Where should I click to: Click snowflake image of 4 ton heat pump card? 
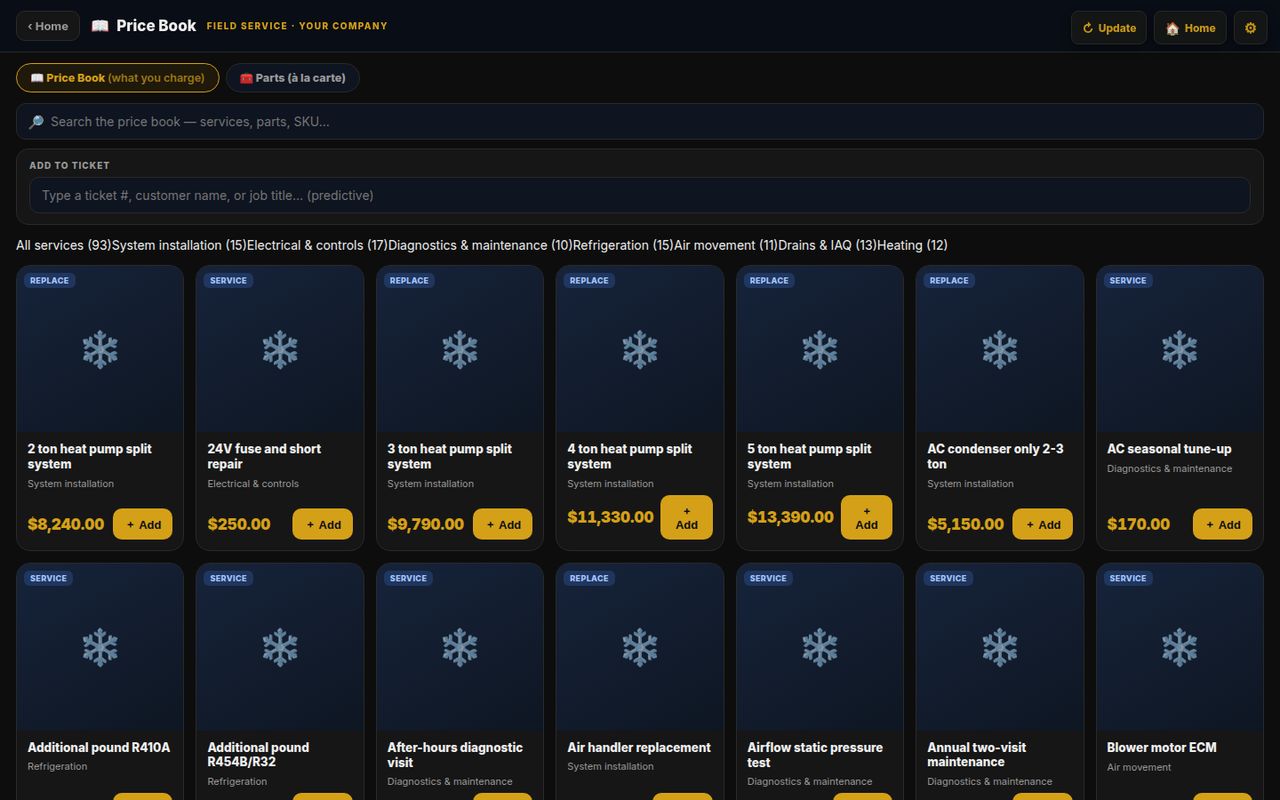(640, 349)
